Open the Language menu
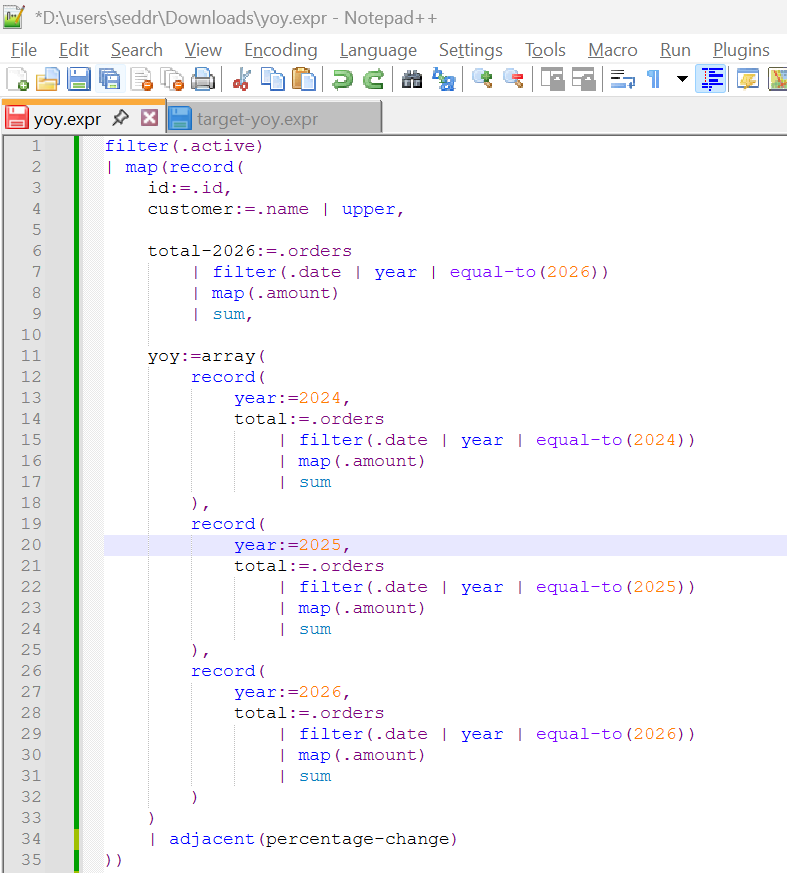787x873 pixels. point(378,50)
